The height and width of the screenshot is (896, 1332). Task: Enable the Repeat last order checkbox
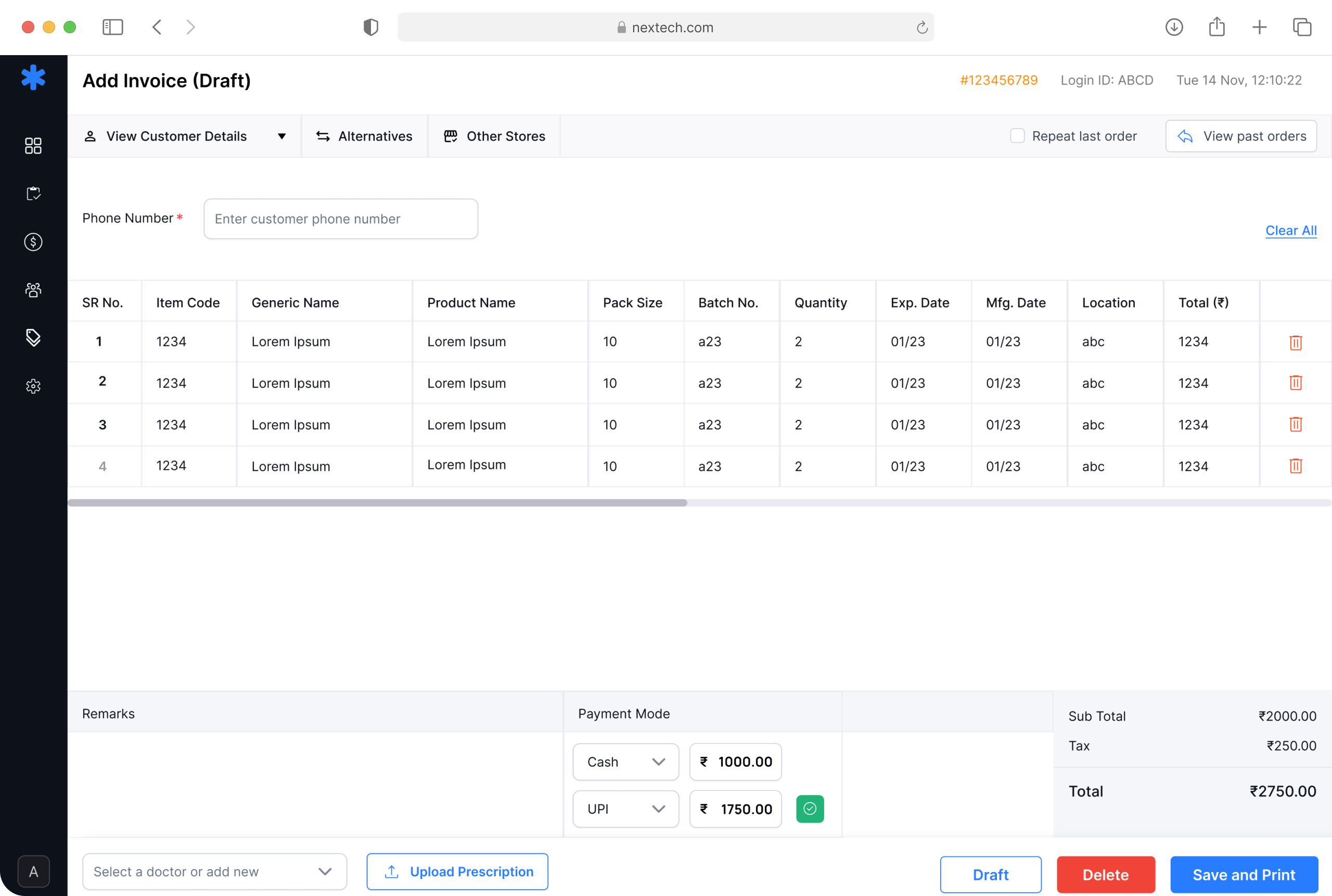click(x=1017, y=136)
